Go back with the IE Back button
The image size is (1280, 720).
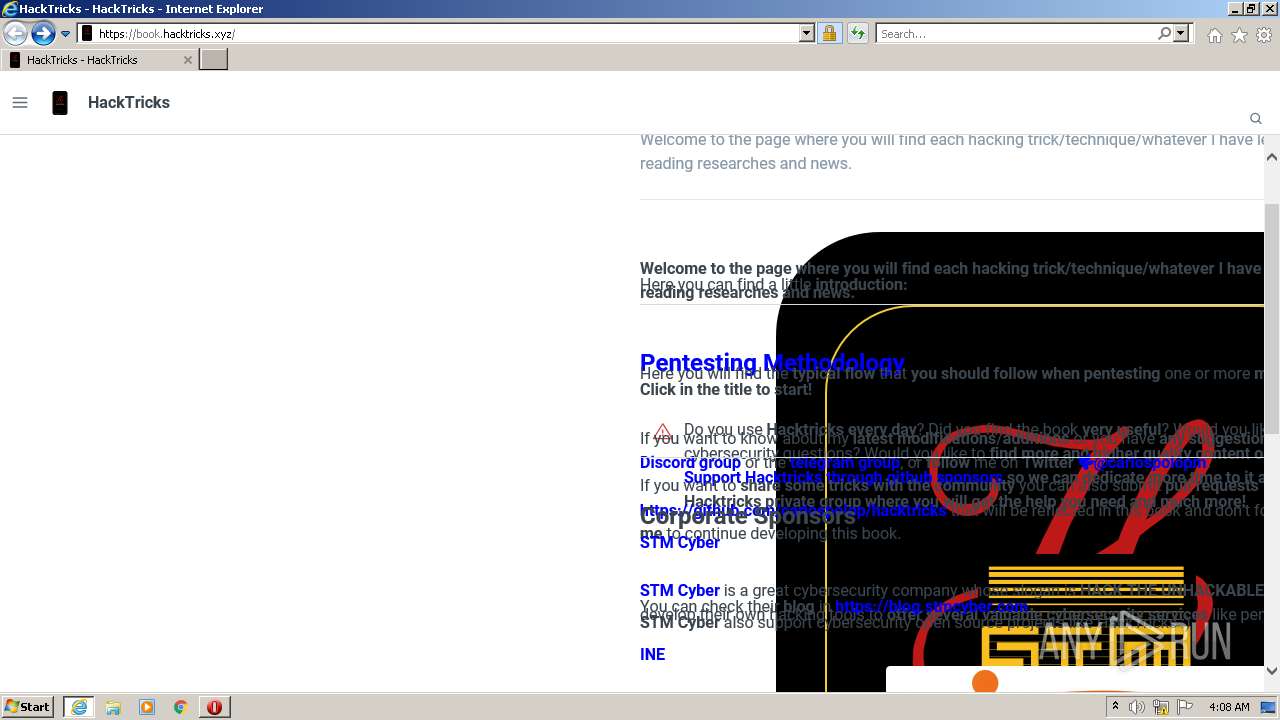click(x=15, y=33)
